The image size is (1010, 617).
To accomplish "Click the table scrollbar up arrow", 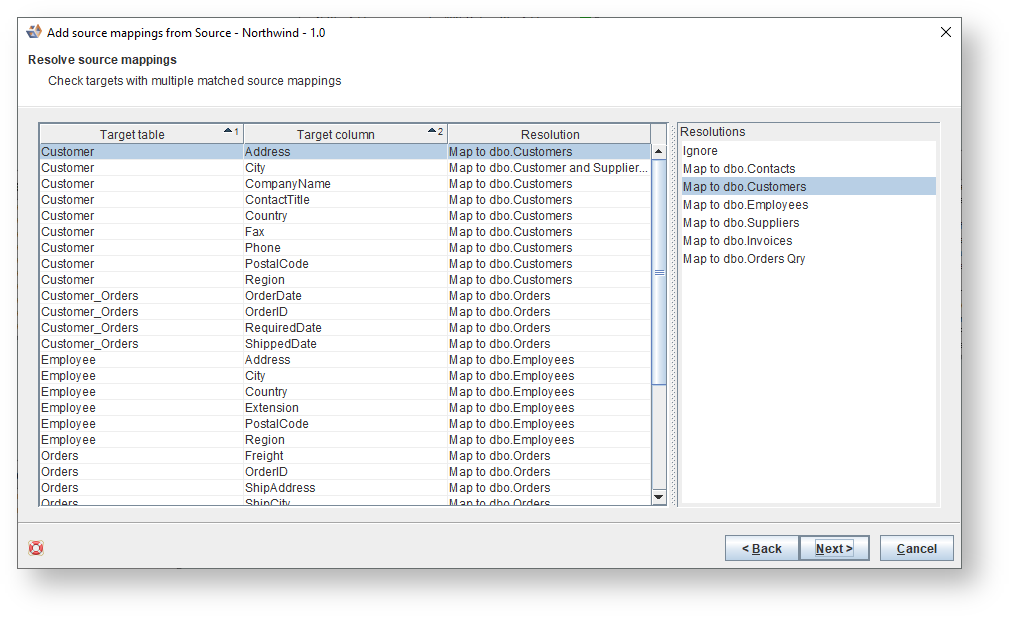I will click(x=659, y=150).
